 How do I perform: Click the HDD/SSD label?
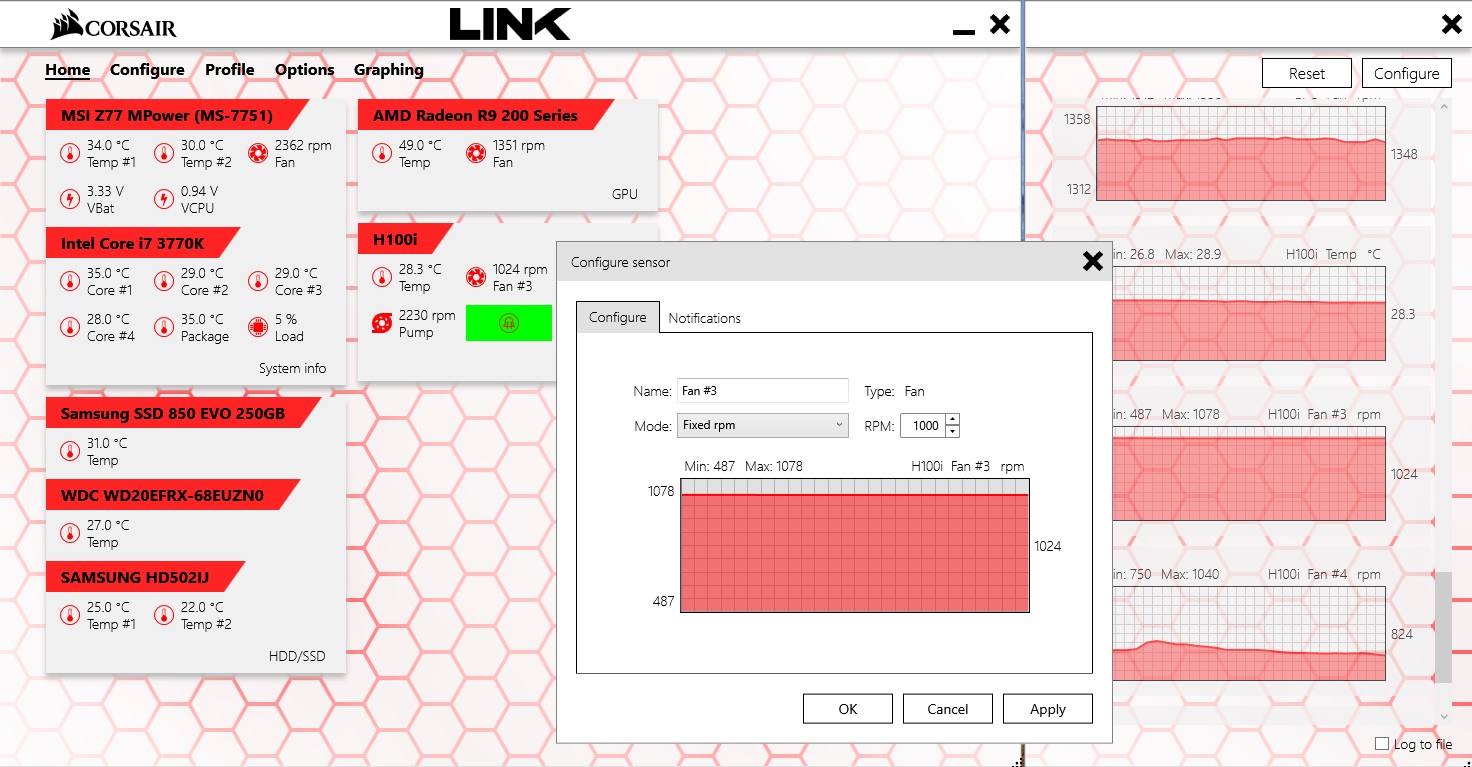pyautogui.click(x=297, y=656)
